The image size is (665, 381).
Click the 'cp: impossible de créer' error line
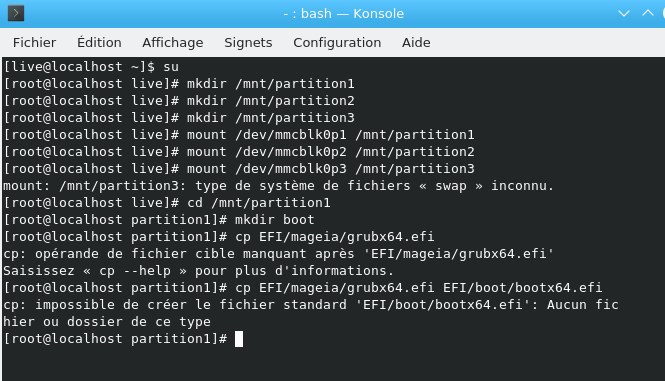pyautogui.click(x=311, y=313)
